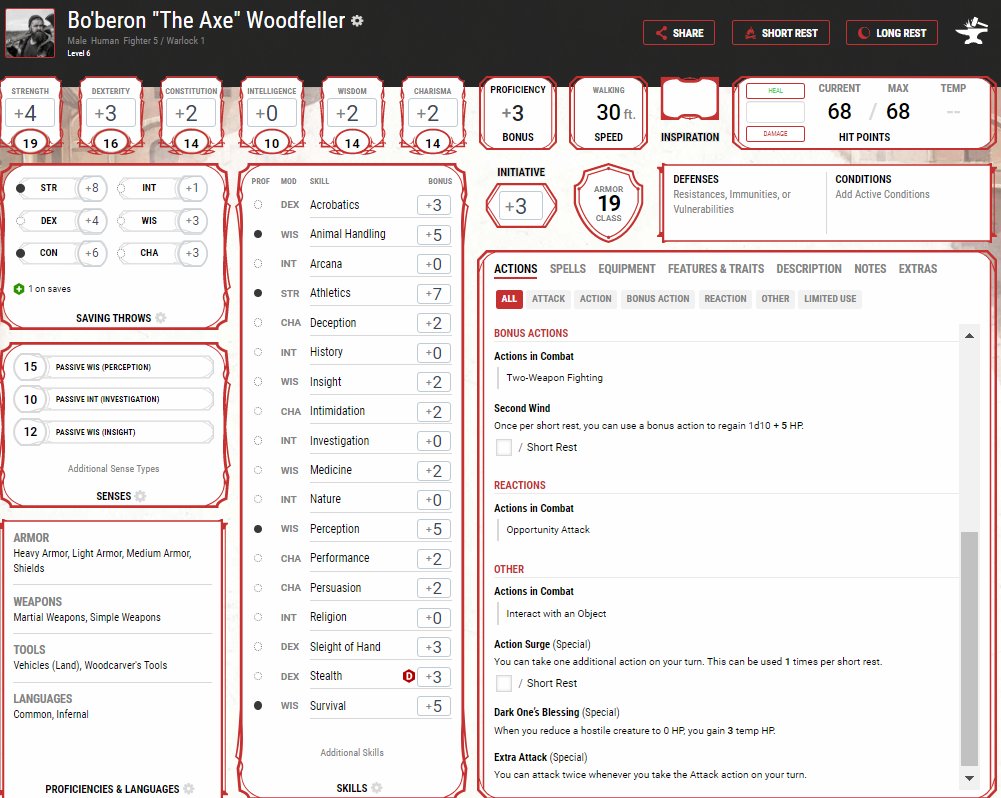Screen dimensions: 1001x798
Task: Toggle the Inspiration box
Action: pyautogui.click(x=689, y=100)
